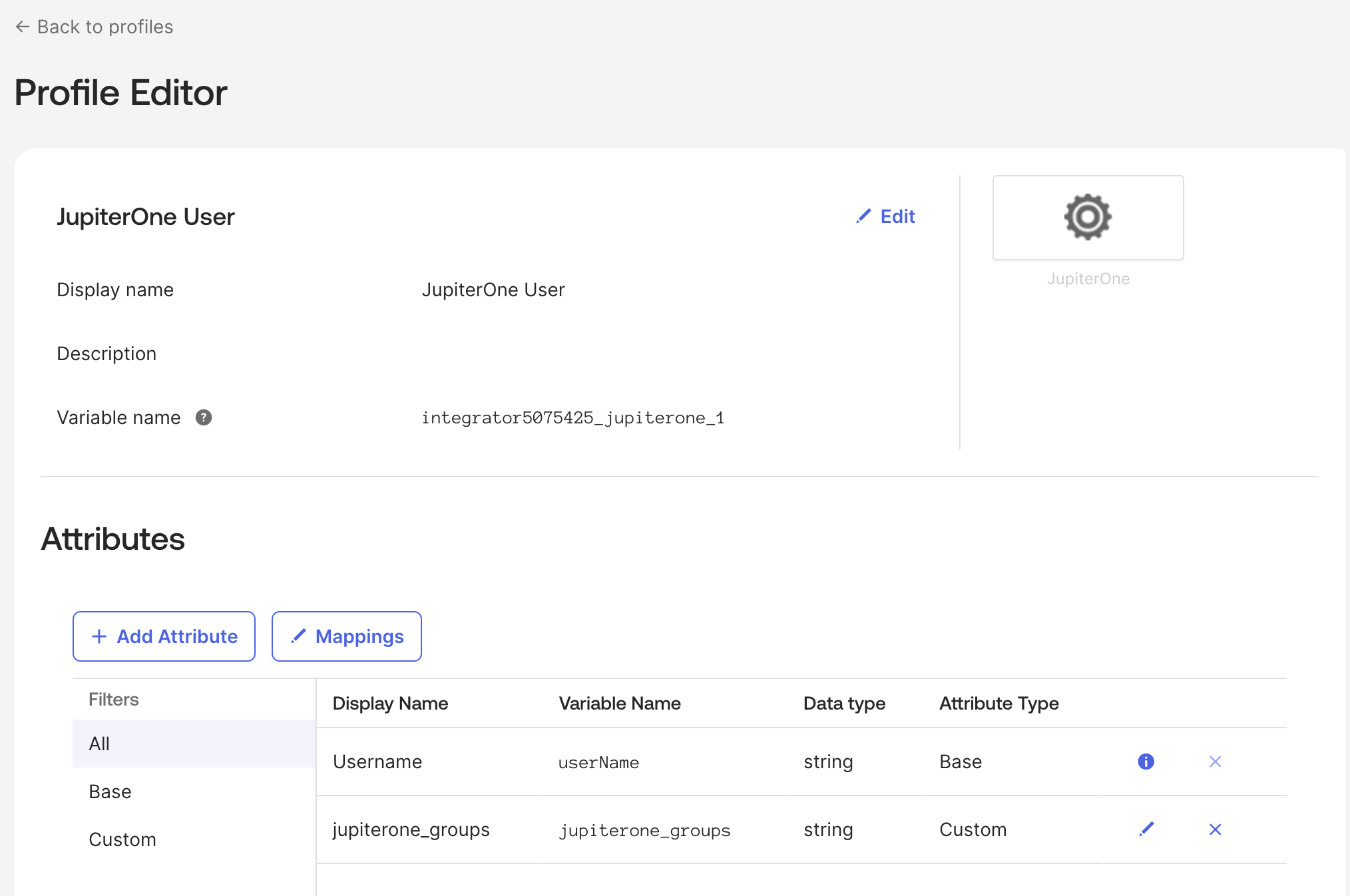Click the Profile Editor heading
The height and width of the screenshot is (896, 1350).
click(121, 92)
